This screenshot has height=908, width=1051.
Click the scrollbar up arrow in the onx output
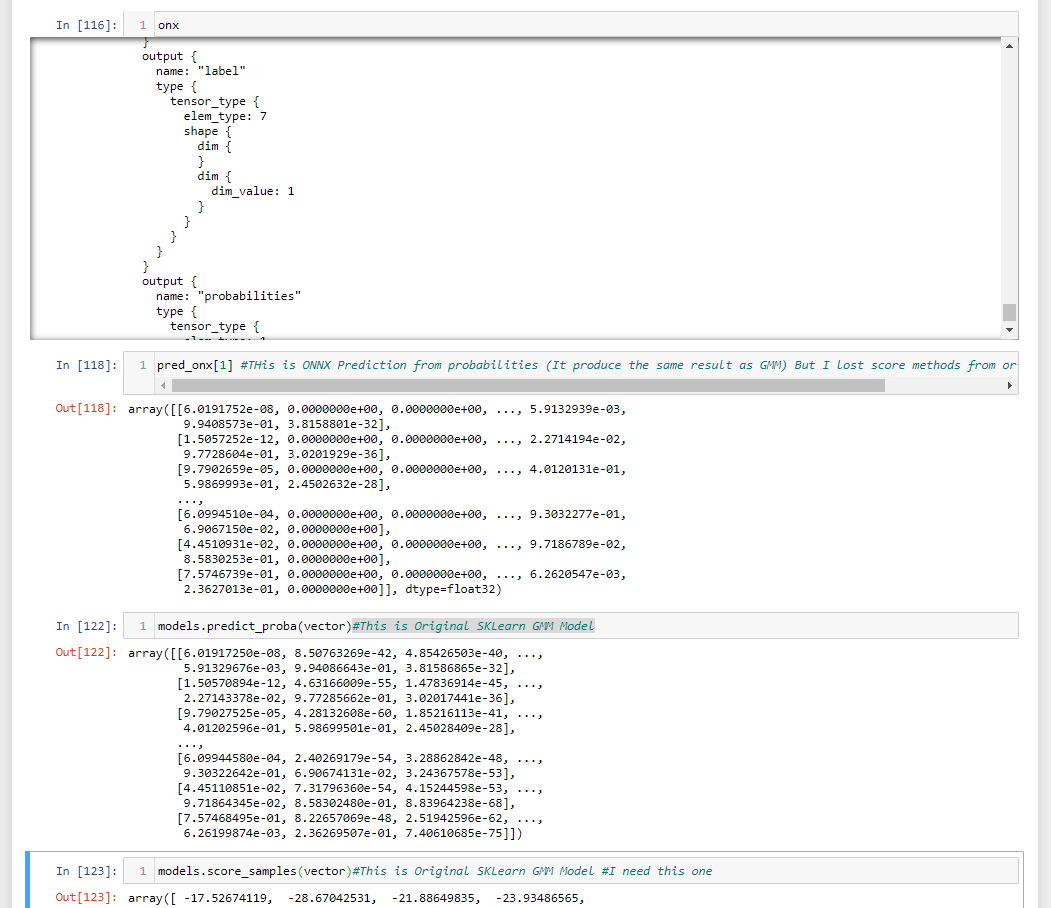coord(1009,45)
